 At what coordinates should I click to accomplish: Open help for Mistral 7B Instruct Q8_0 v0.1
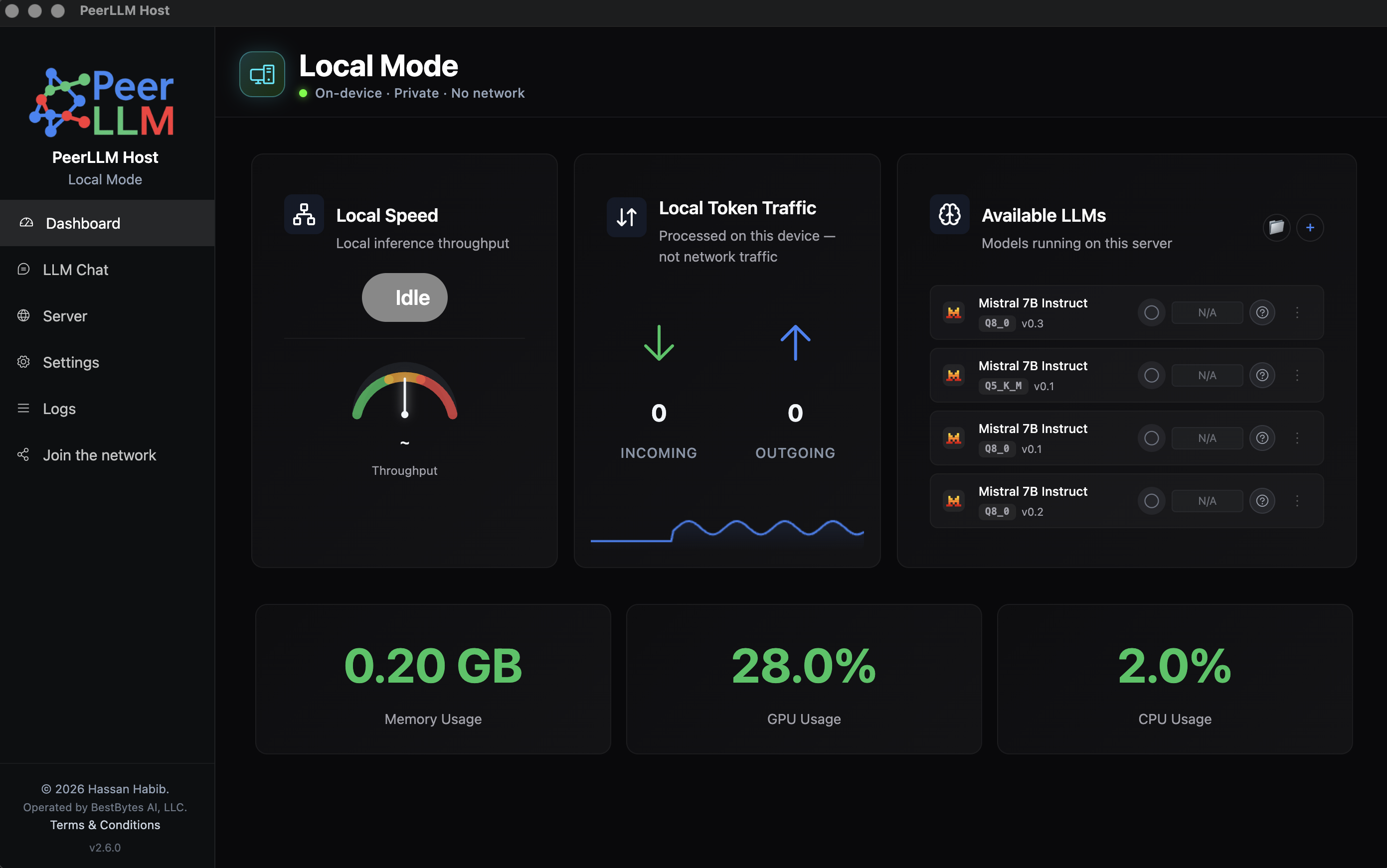(1262, 438)
